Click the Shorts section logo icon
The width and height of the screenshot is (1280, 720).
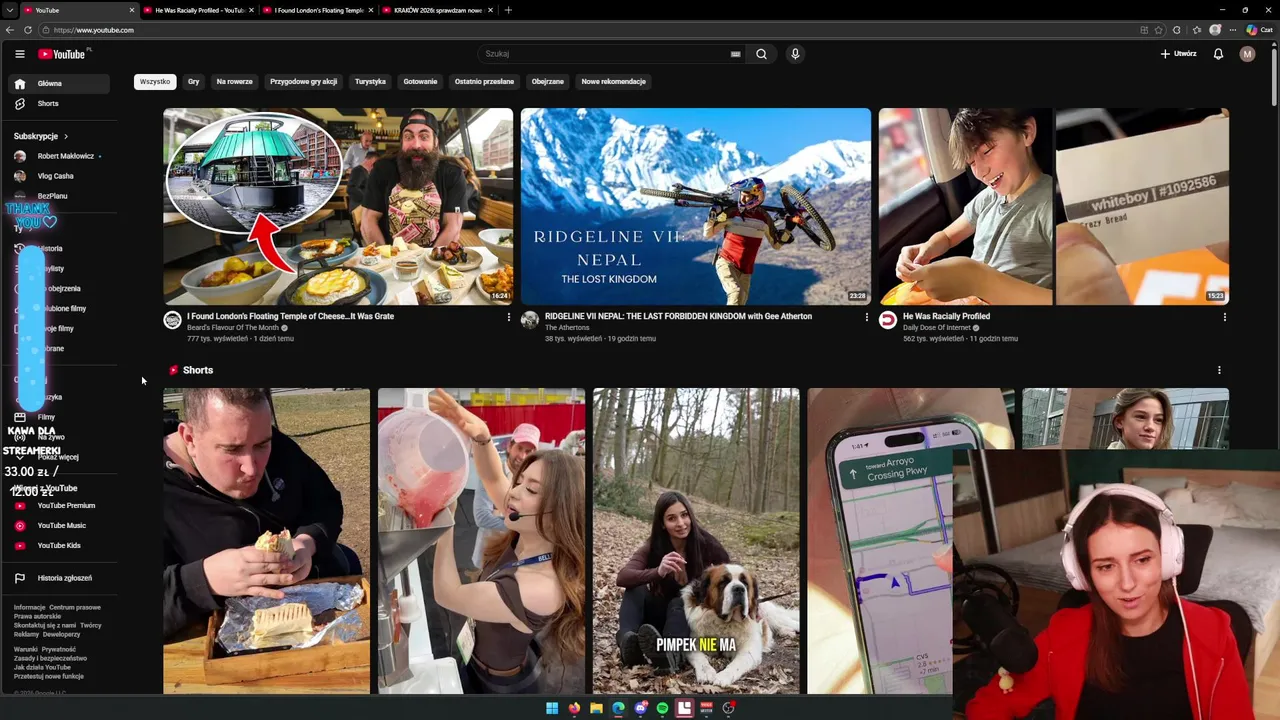click(x=173, y=370)
